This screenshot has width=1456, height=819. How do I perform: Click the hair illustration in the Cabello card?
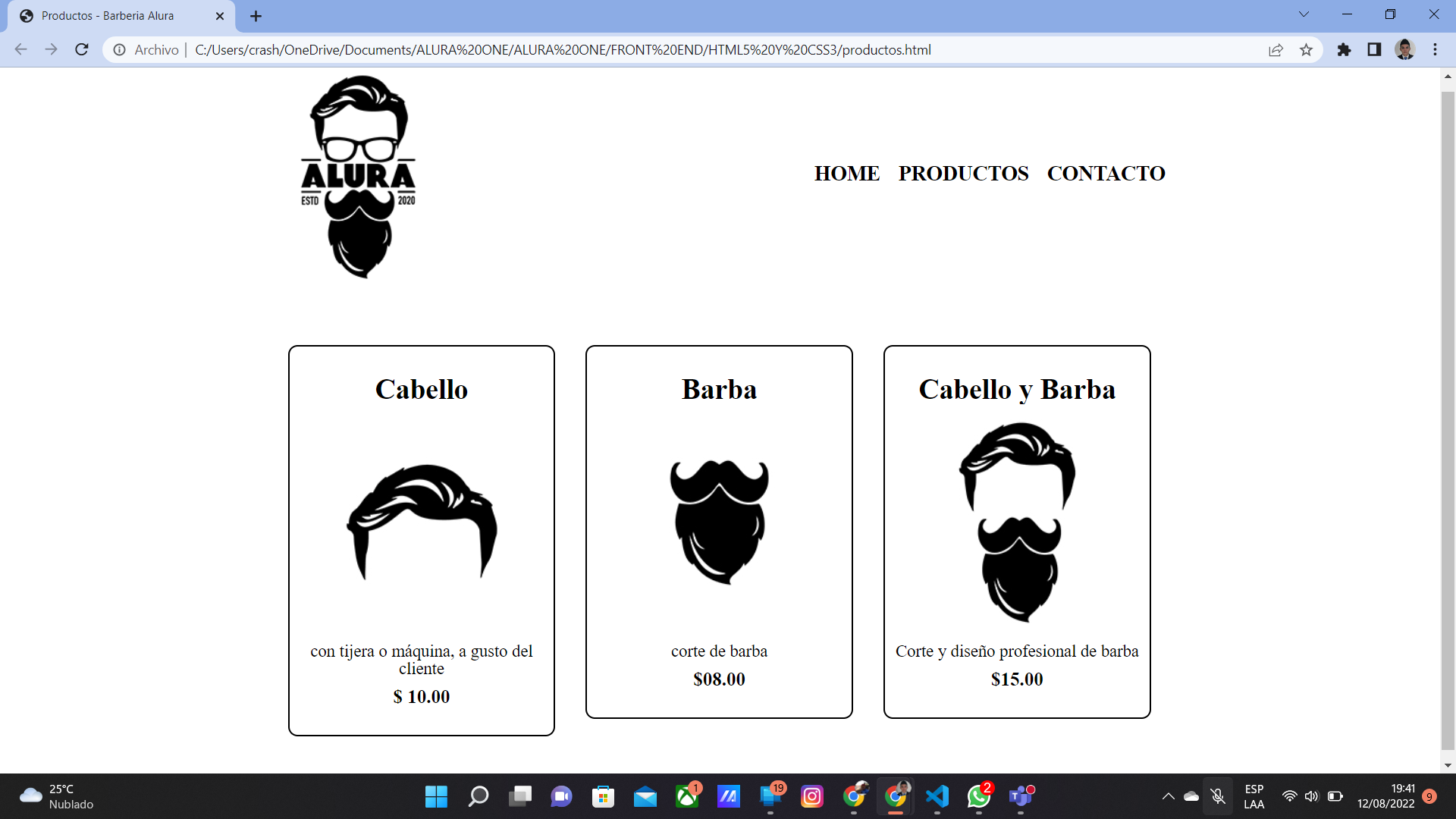coord(422,522)
